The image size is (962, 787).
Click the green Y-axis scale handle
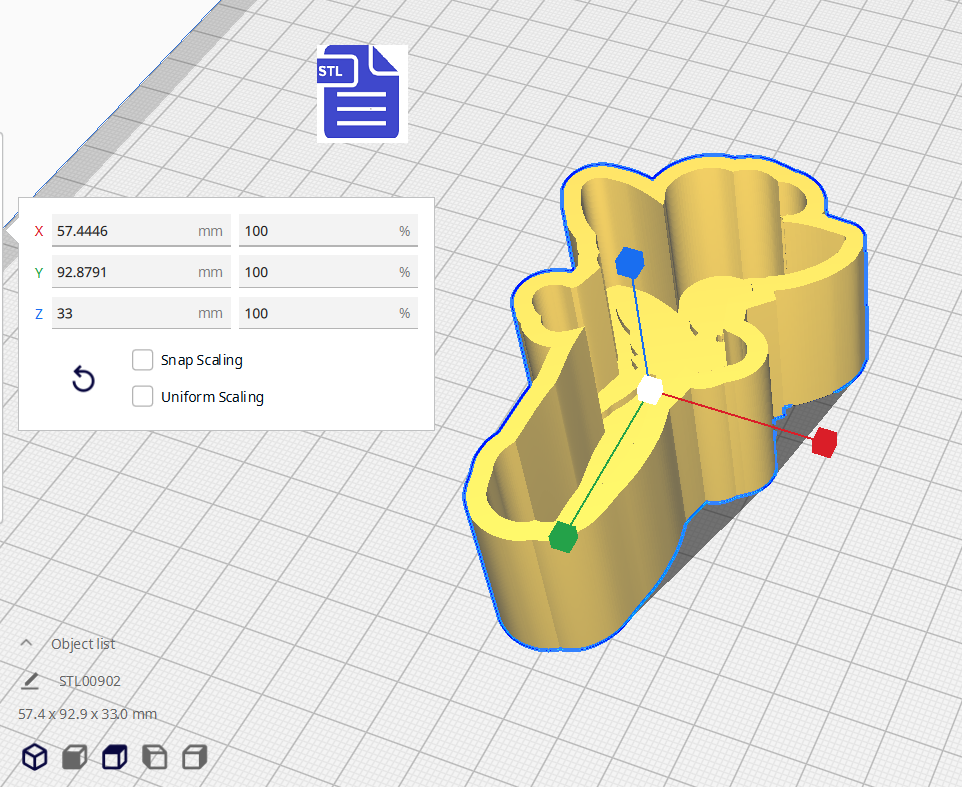tap(563, 537)
